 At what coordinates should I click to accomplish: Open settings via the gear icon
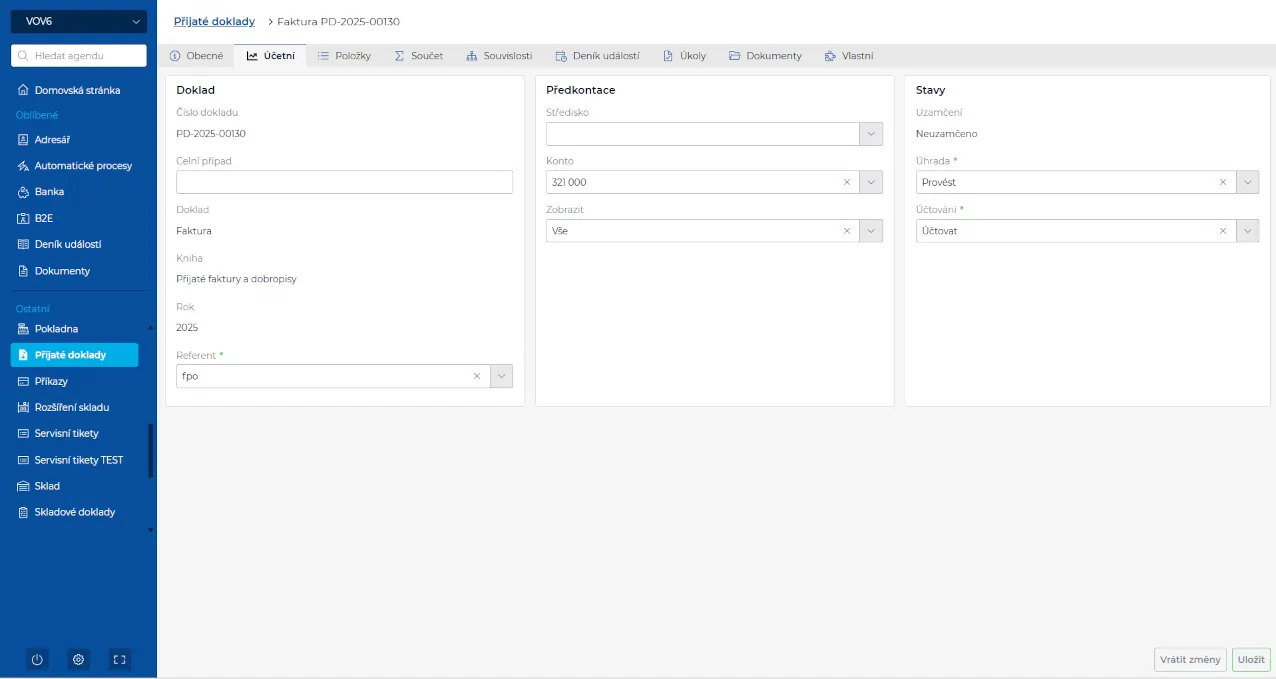click(x=78, y=660)
